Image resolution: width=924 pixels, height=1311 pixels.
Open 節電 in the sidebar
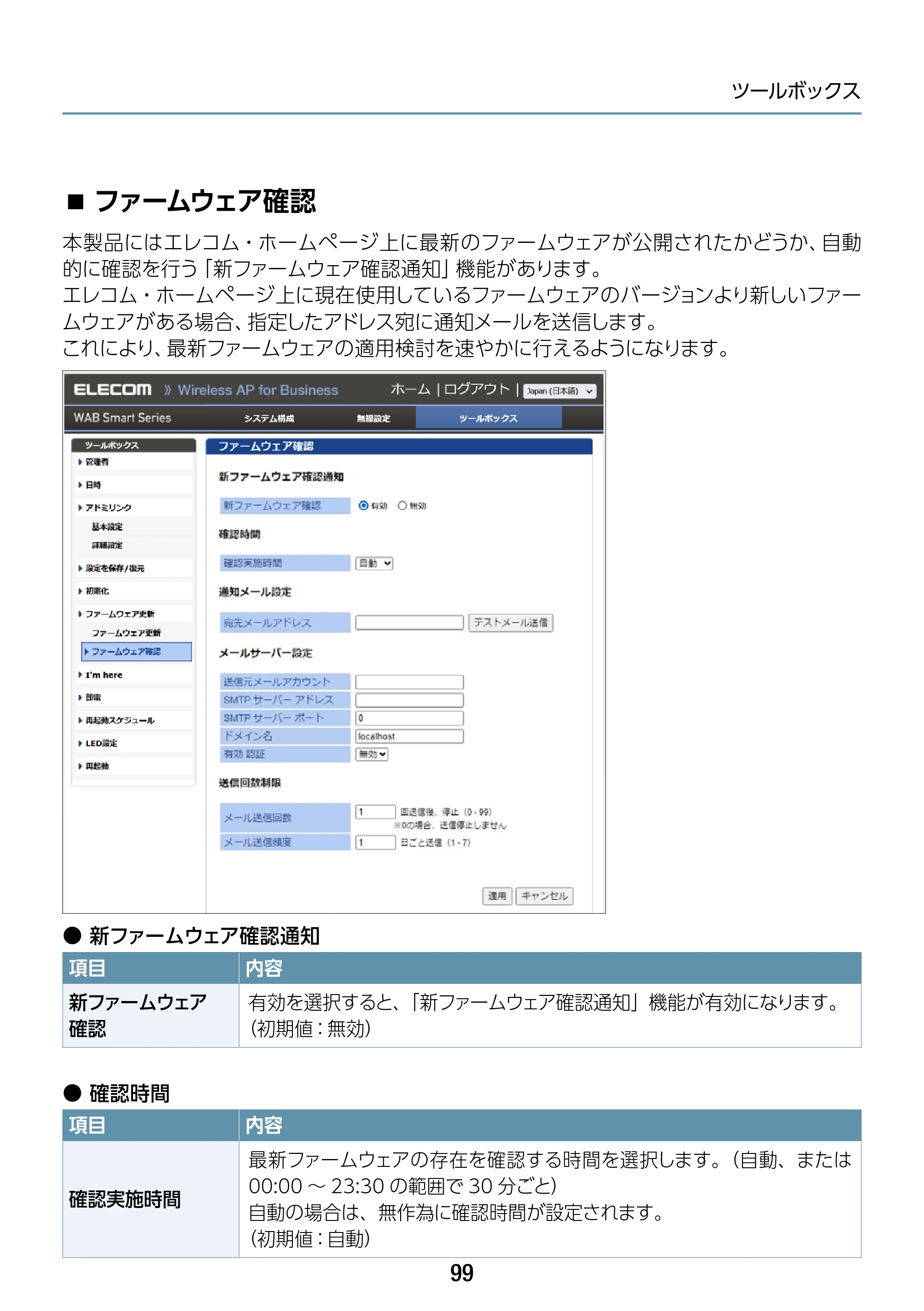(x=93, y=698)
